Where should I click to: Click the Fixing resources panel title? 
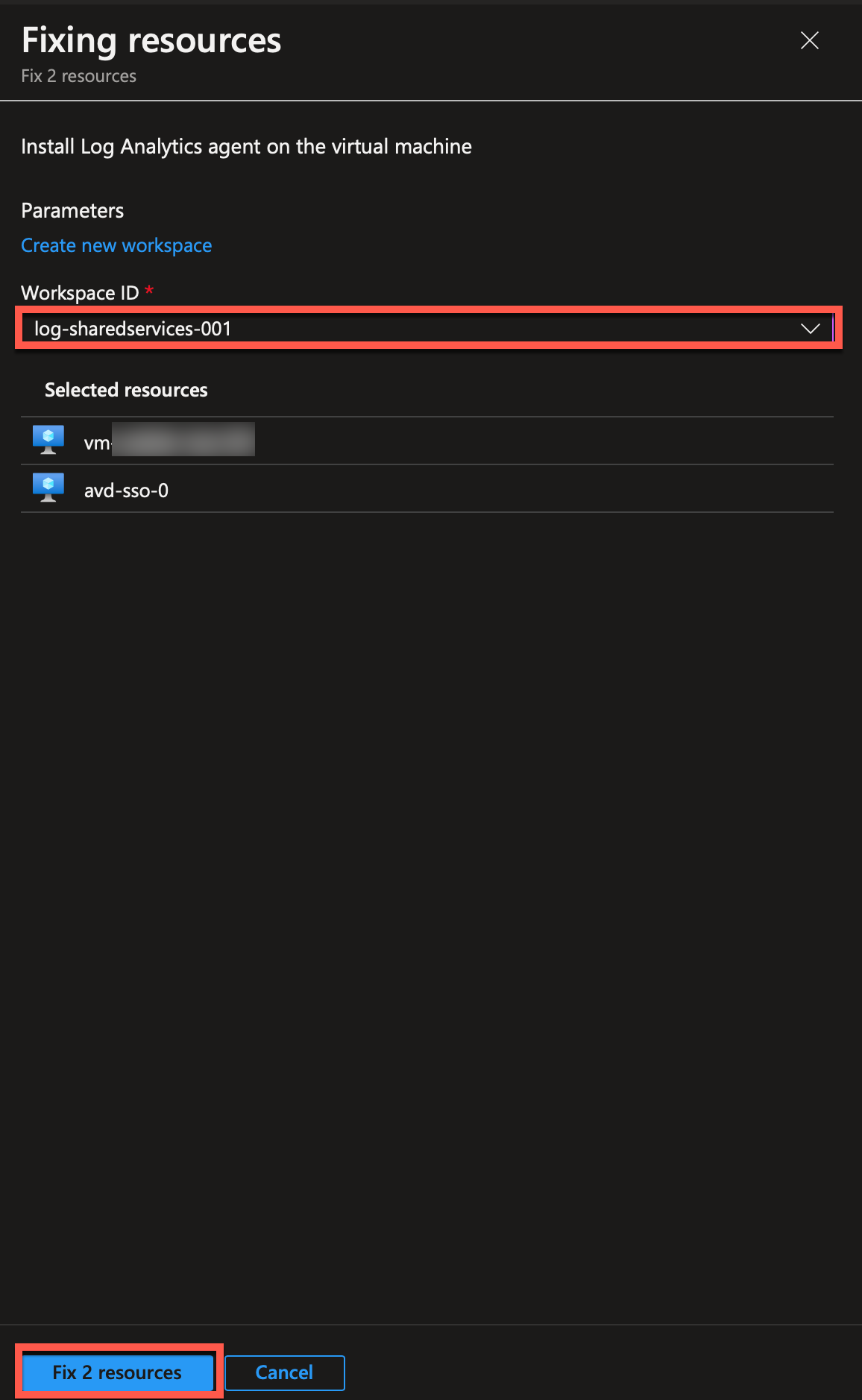point(151,41)
